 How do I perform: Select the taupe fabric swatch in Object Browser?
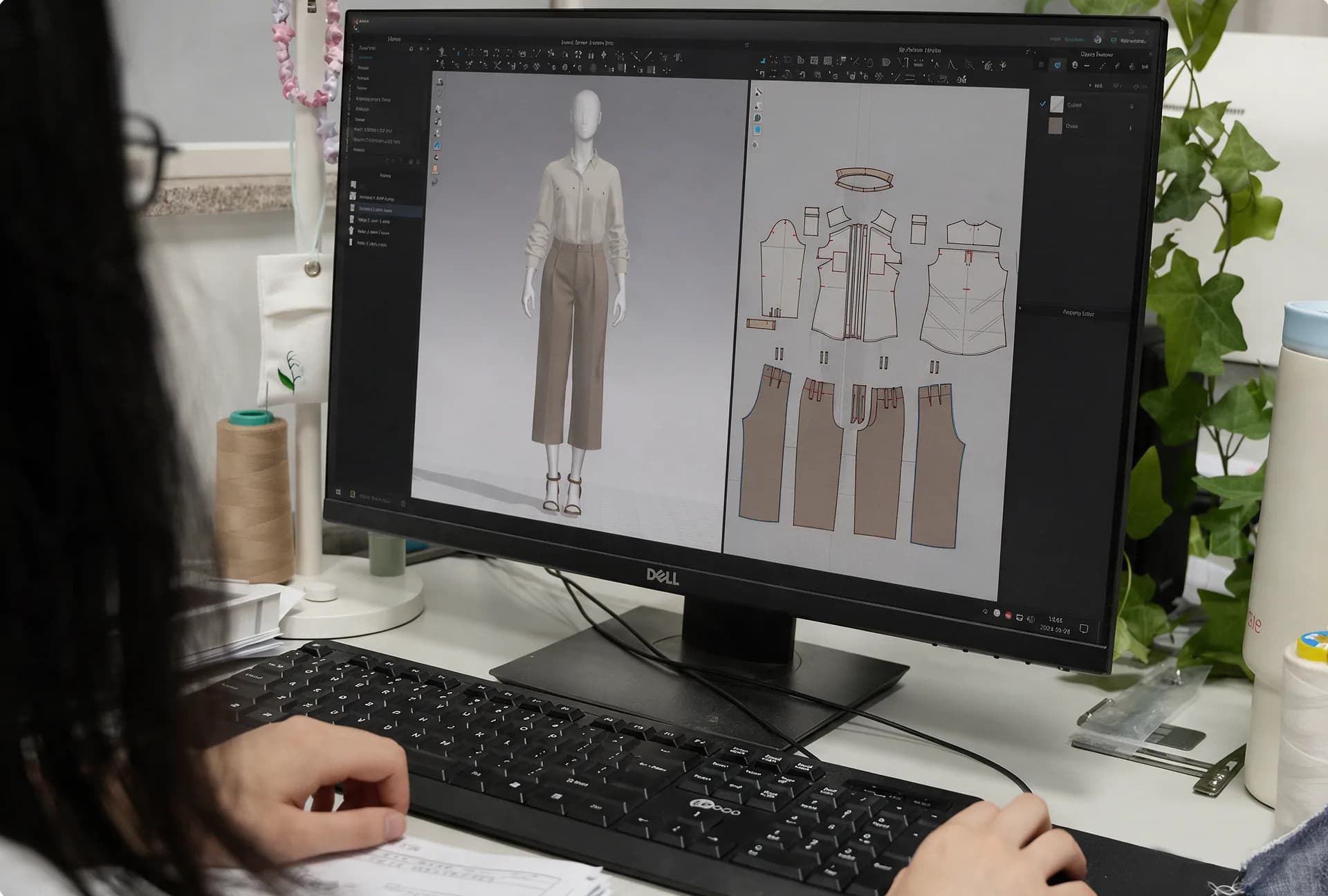pos(1055,126)
